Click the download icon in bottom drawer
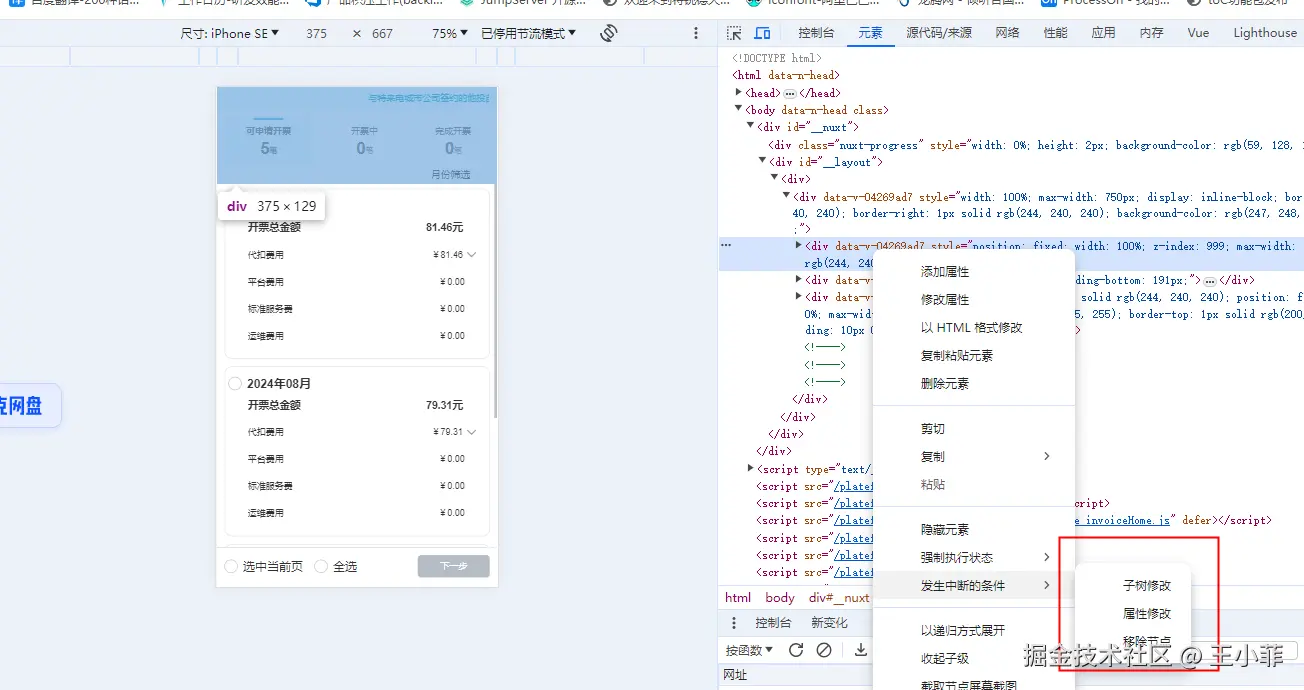Image resolution: width=1304 pixels, height=690 pixels. (860, 650)
